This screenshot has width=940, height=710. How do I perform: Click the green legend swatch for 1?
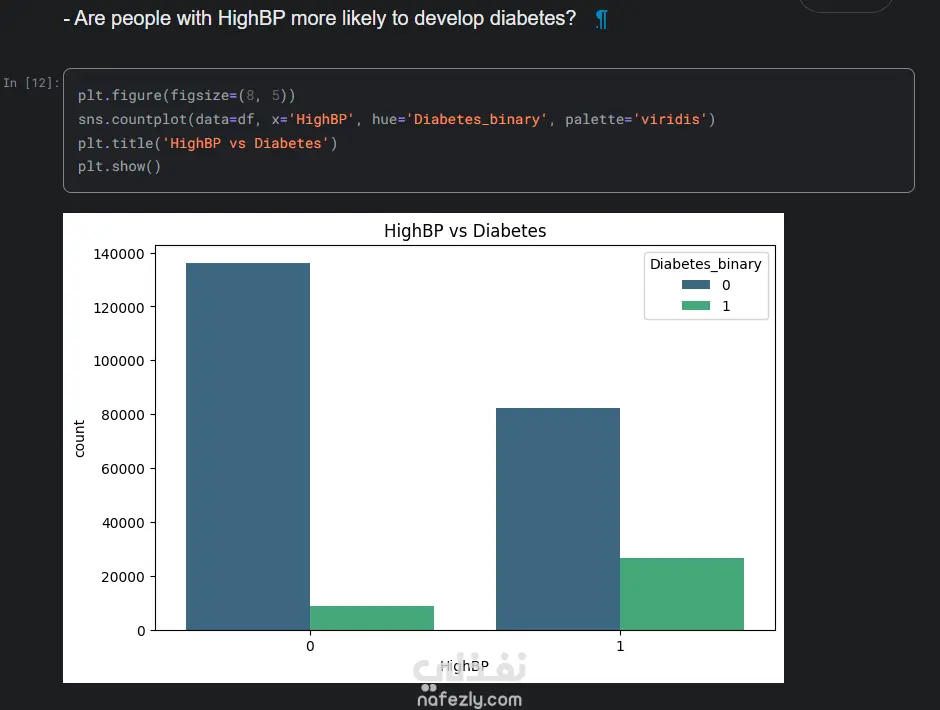[x=695, y=306]
